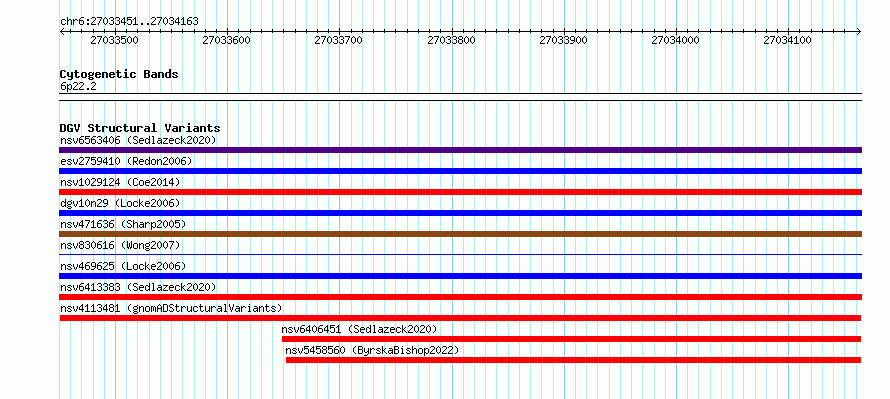The width and height of the screenshot is (890, 399).
Task: Select the red nsv1029124 variant bar
Action: click(x=460, y=192)
